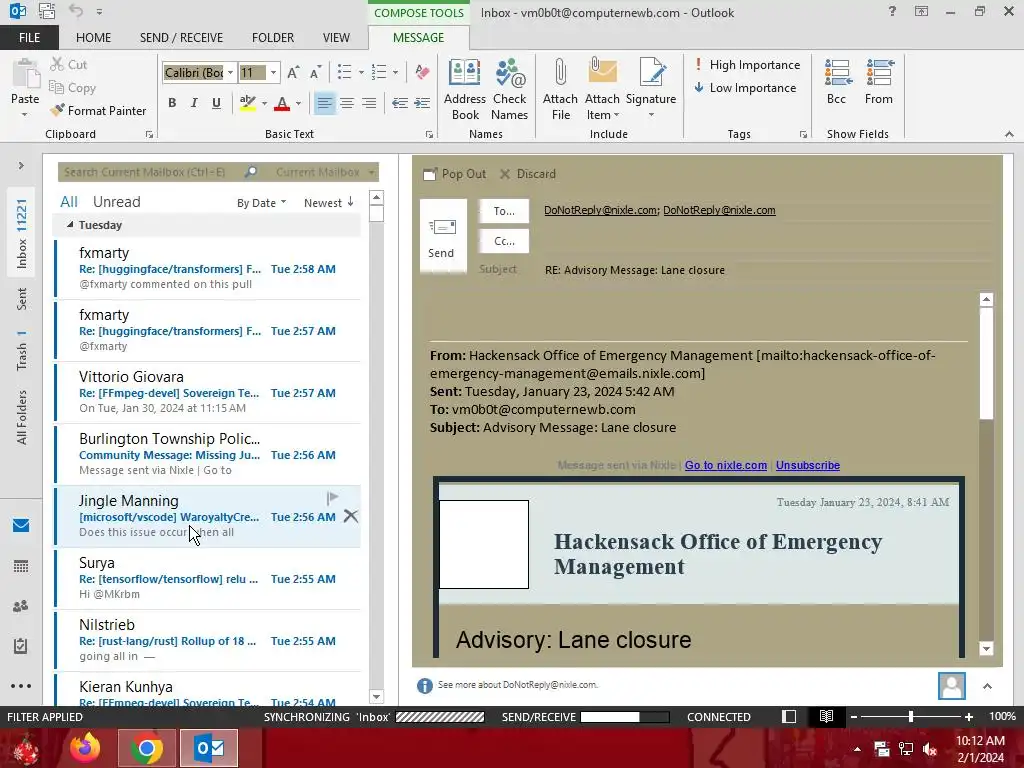This screenshot has height=768, width=1024.
Task: Open the FILE tab
Action: point(29,37)
